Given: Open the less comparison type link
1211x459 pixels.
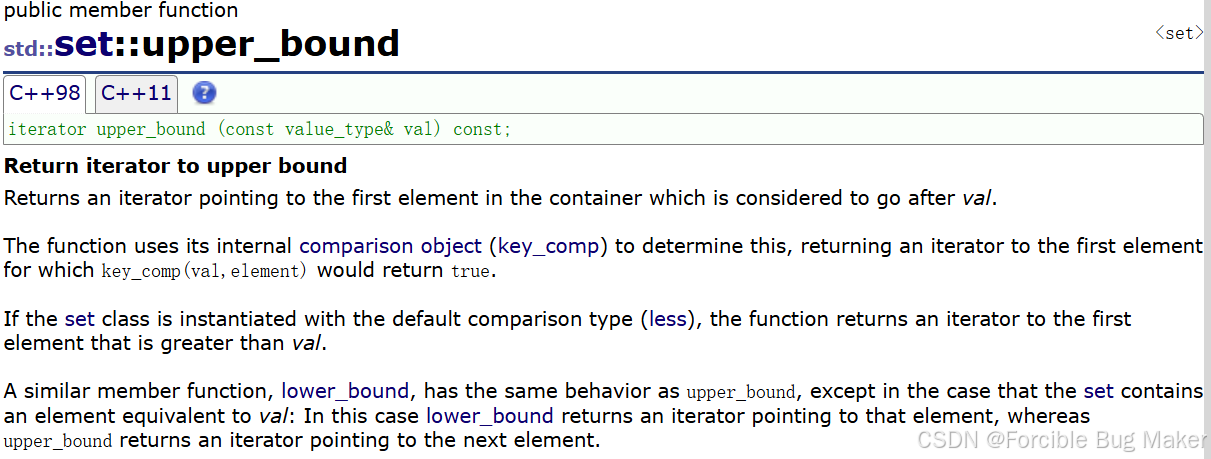Looking at the screenshot, I should [x=668, y=319].
